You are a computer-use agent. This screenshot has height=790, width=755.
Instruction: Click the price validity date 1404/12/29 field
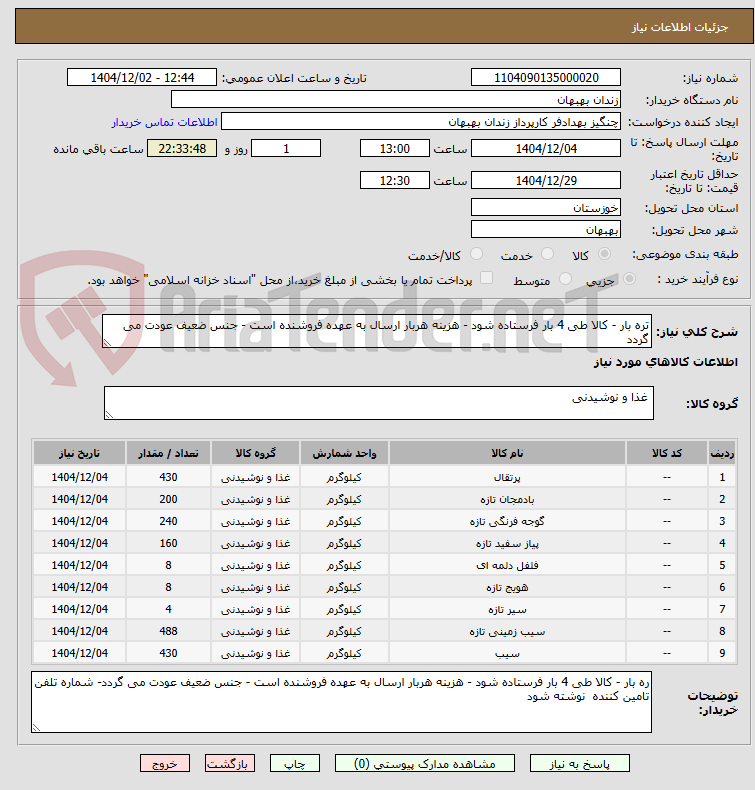(545, 180)
